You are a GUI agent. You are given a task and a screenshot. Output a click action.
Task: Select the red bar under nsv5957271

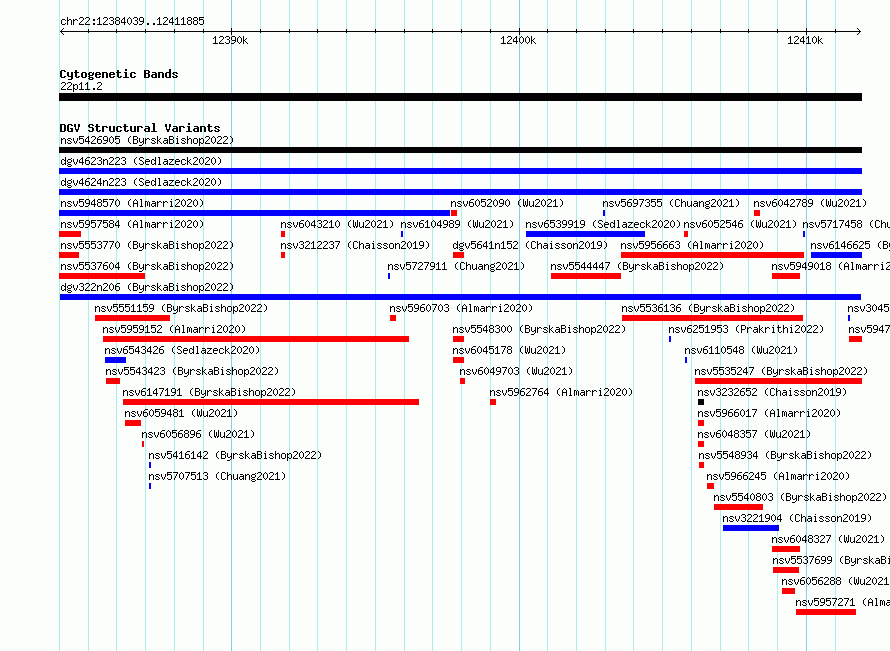pyautogui.click(x=826, y=612)
